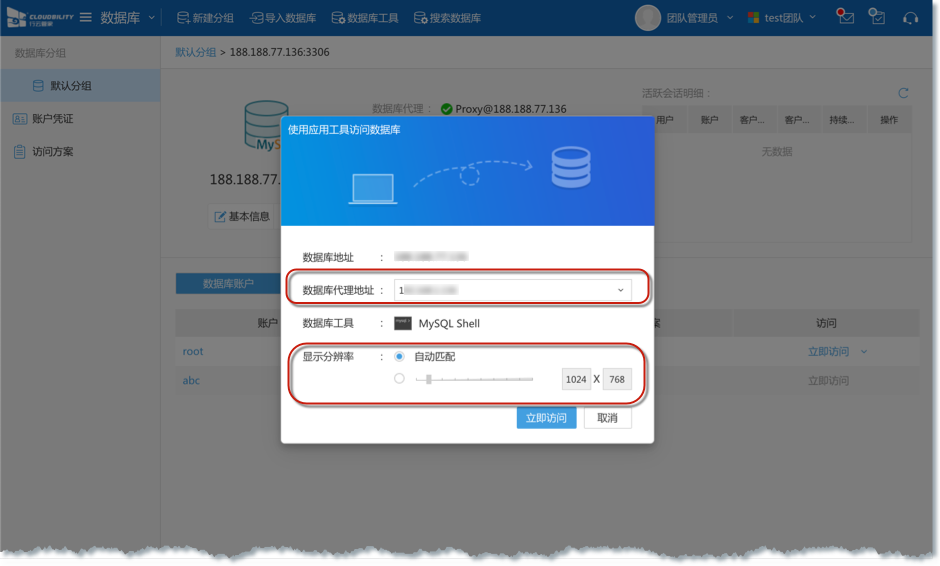Select the 自动匹配 resolution radio button

[x=400, y=356]
